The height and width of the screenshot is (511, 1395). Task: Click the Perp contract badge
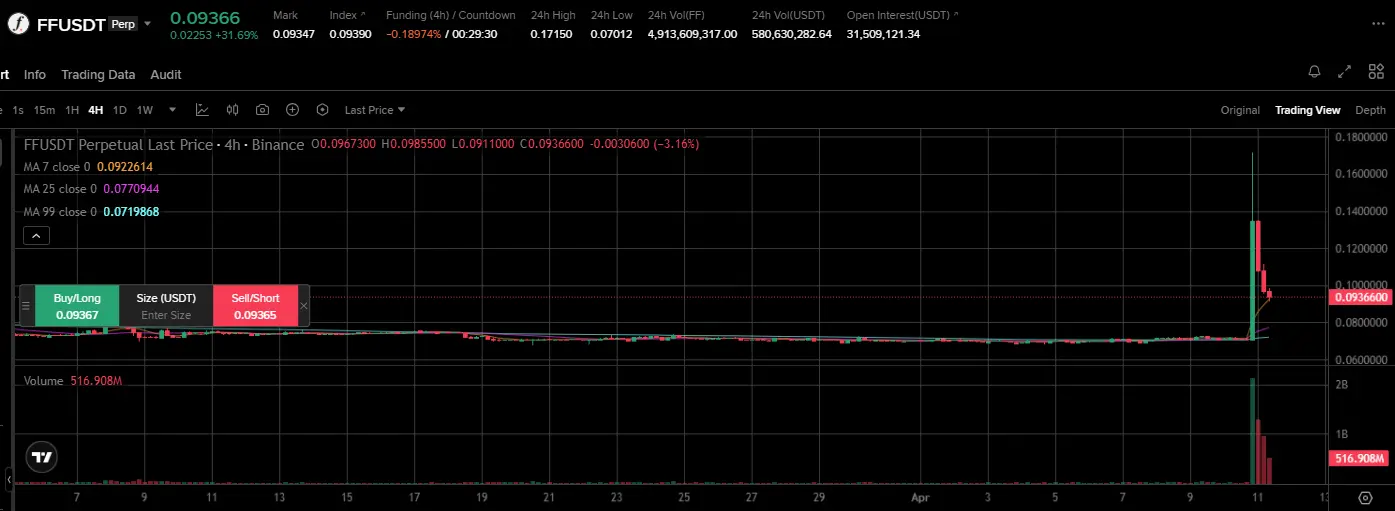123,24
